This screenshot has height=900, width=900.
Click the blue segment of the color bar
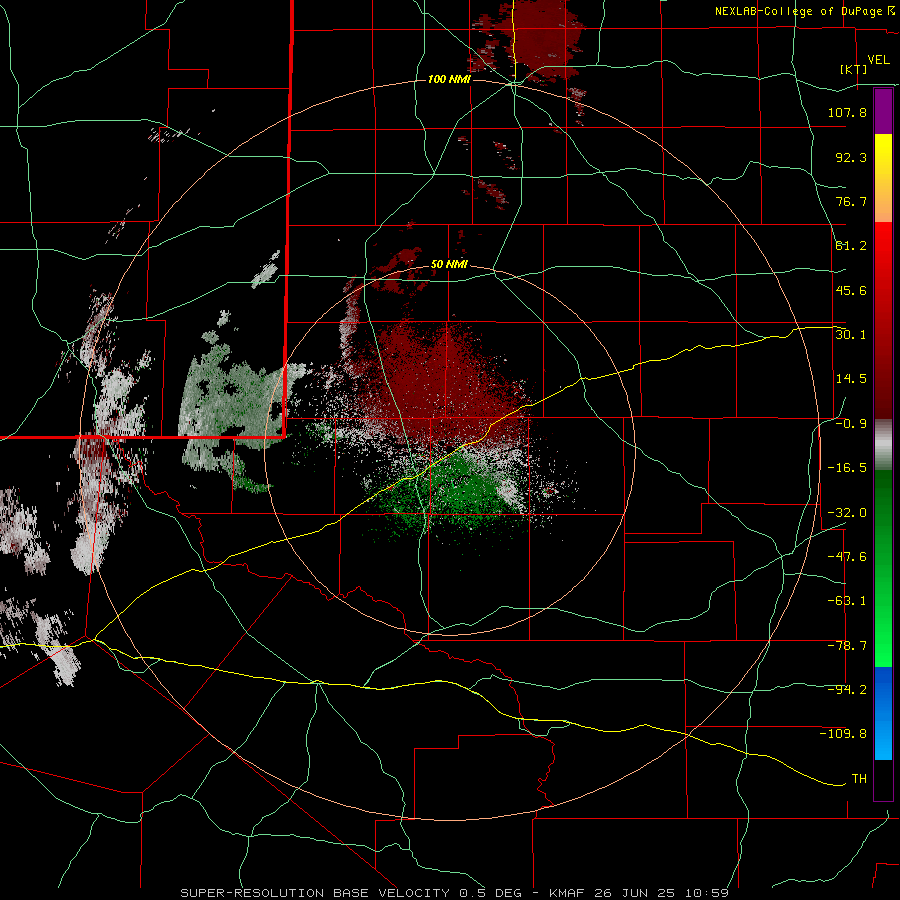(883, 713)
